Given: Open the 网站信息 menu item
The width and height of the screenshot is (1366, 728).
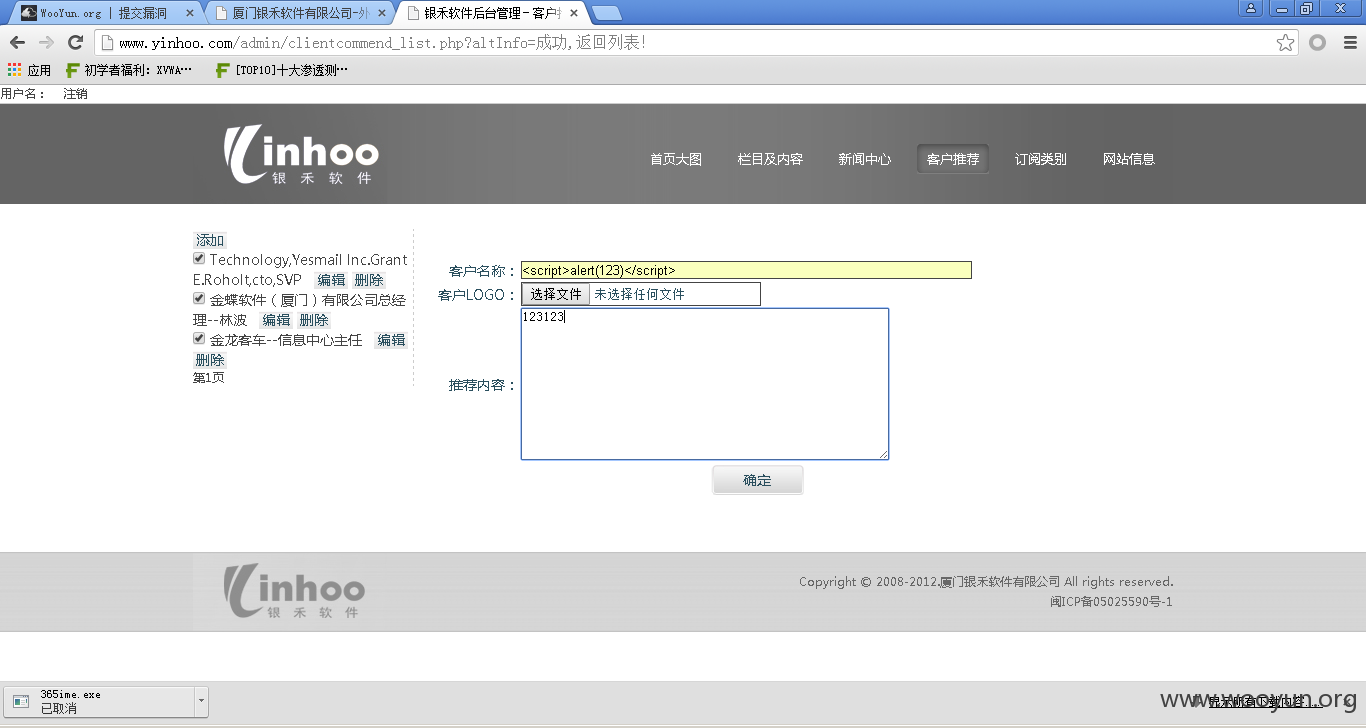Looking at the screenshot, I should click(1129, 159).
